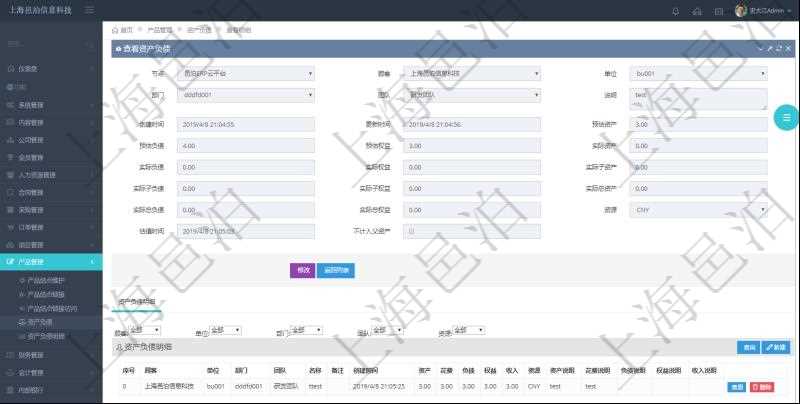Open the message icon beside the avatar
The width and height of the screenshot is (800, 404).
click(x=720, y=11)
